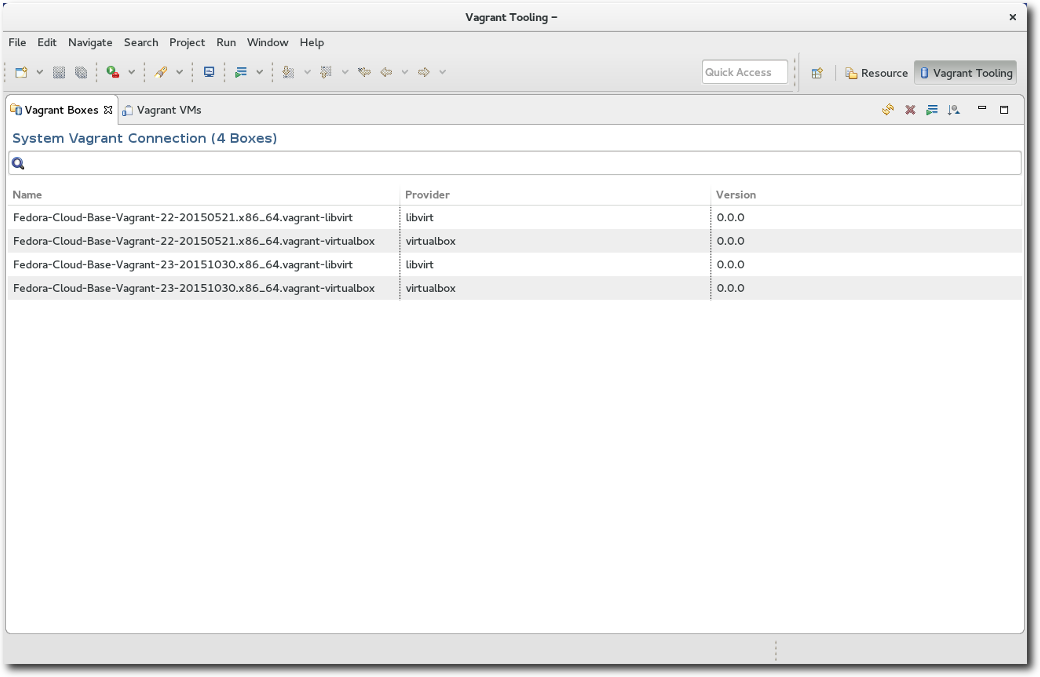1040x677 pixels.
Task: Click the red X remove box icon
Action: [910, 110]
